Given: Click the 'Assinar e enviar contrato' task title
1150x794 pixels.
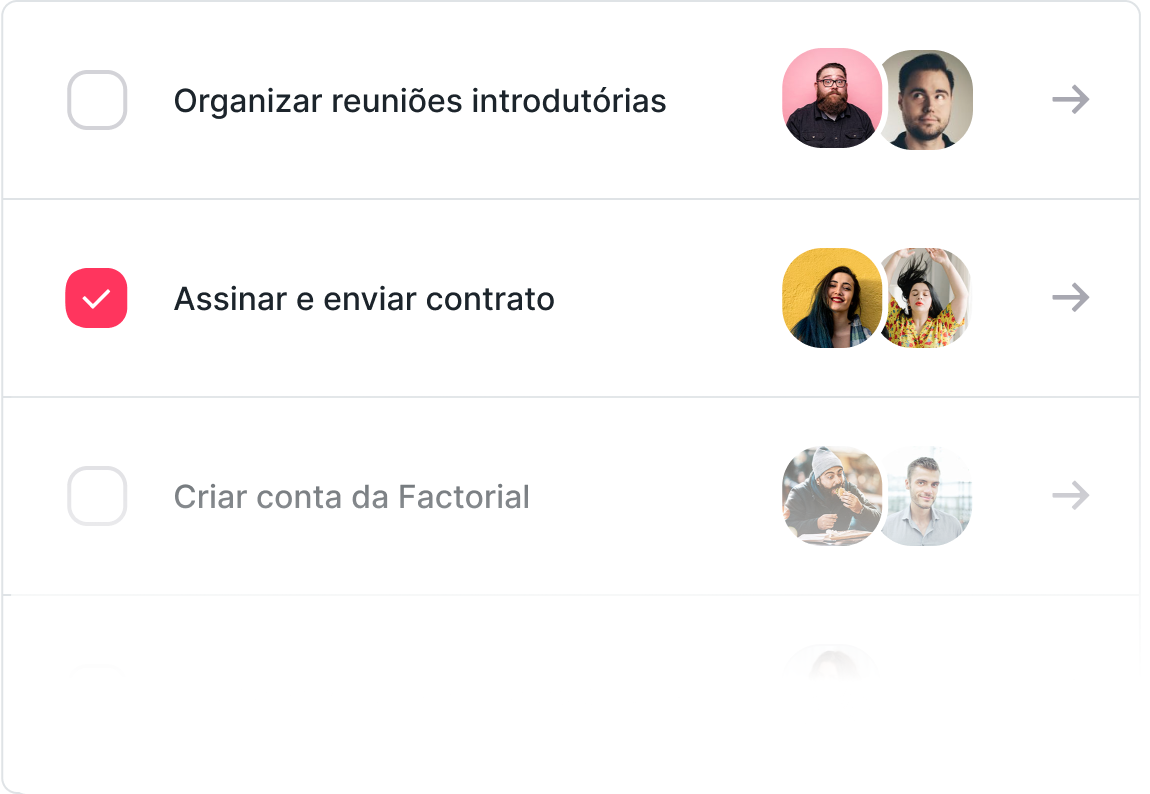Looking at the screenshot, I should 364,299.
